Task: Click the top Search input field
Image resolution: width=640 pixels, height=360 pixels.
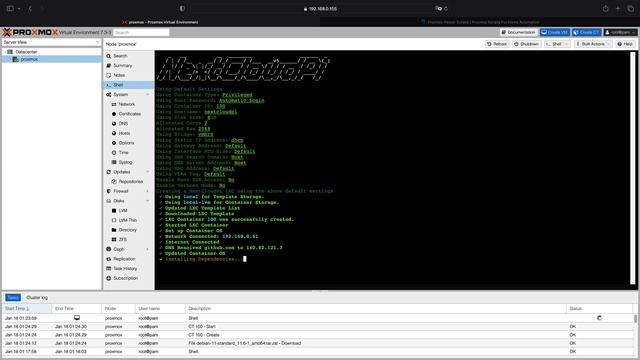Action: 141,32
